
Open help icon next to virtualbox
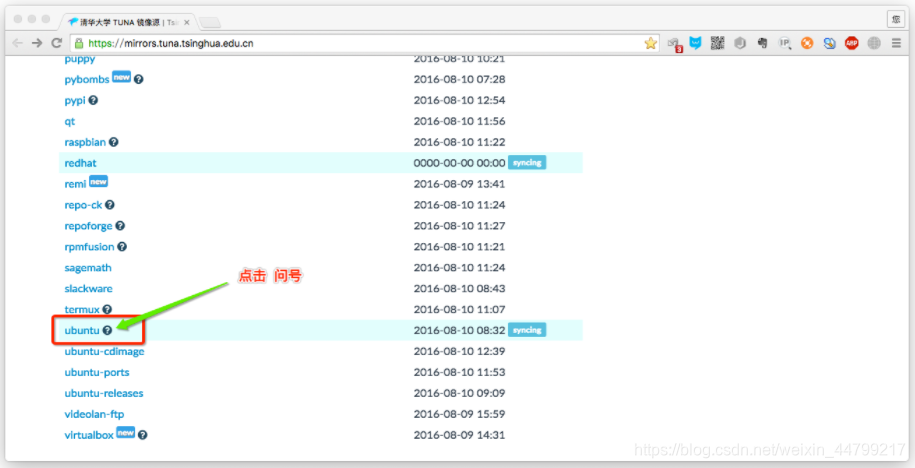tap(142, 435)
